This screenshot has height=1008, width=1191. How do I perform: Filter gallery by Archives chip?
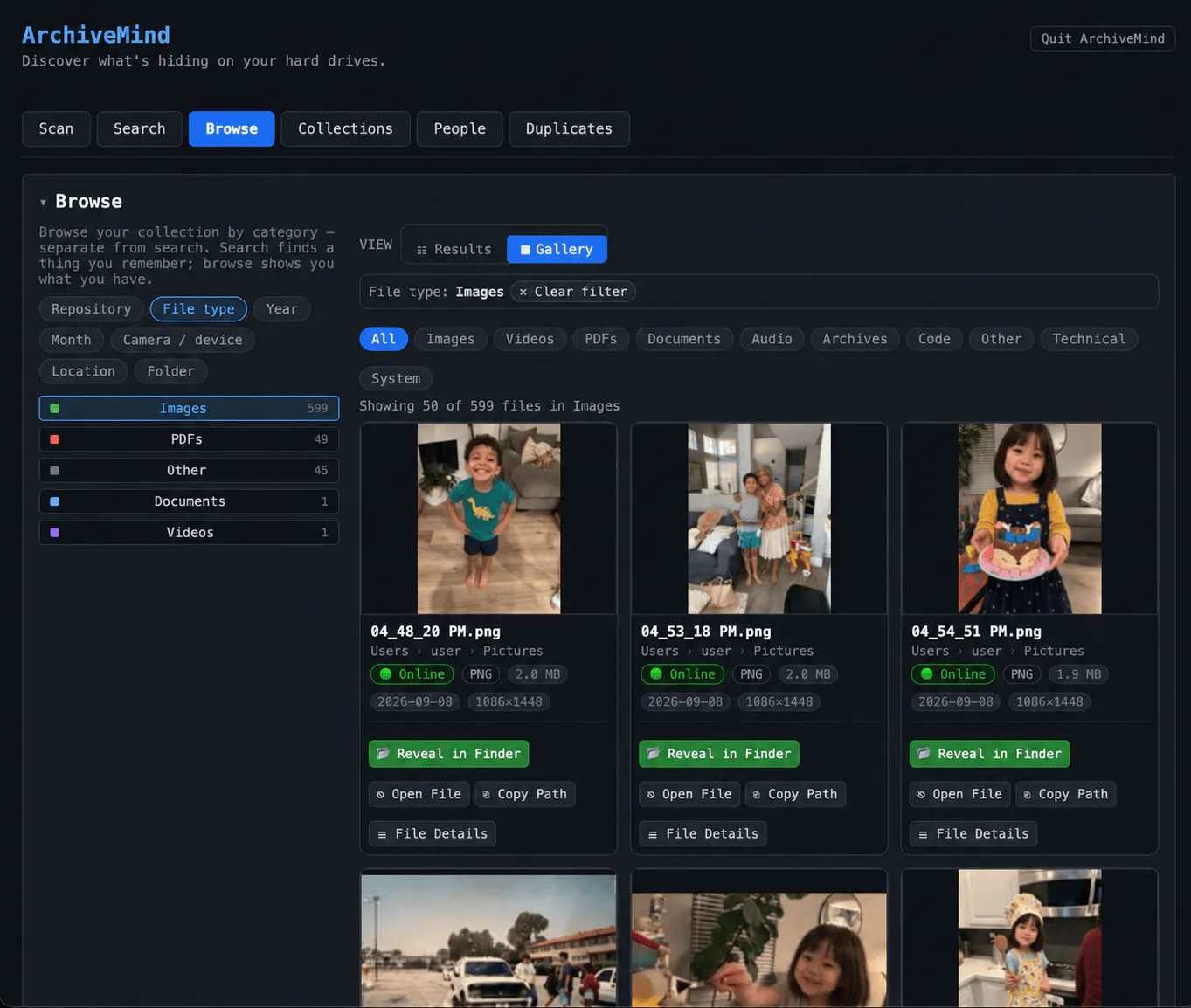pos(855,339)
